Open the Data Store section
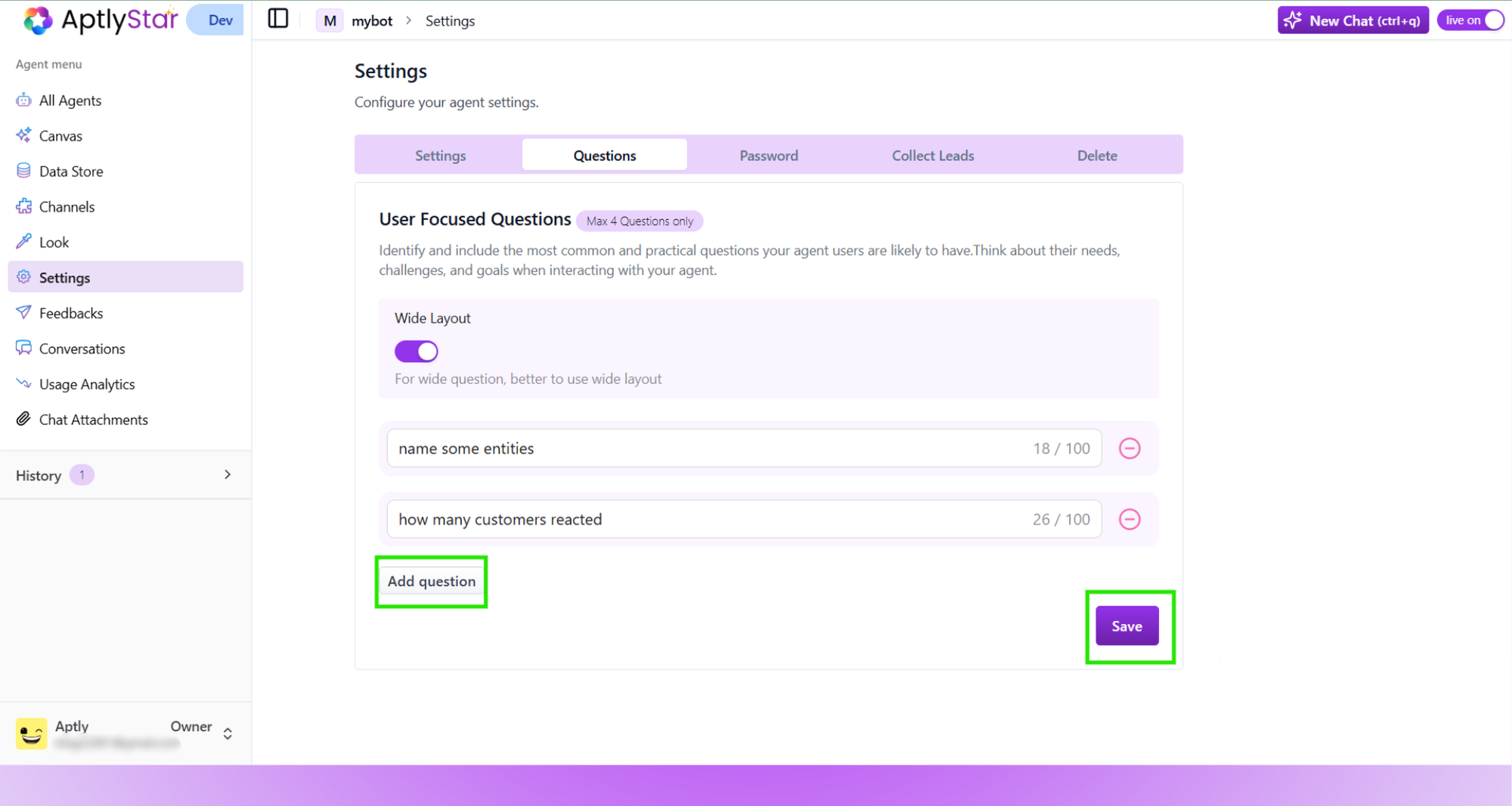The image size is (1512, 806). [71, 171]
